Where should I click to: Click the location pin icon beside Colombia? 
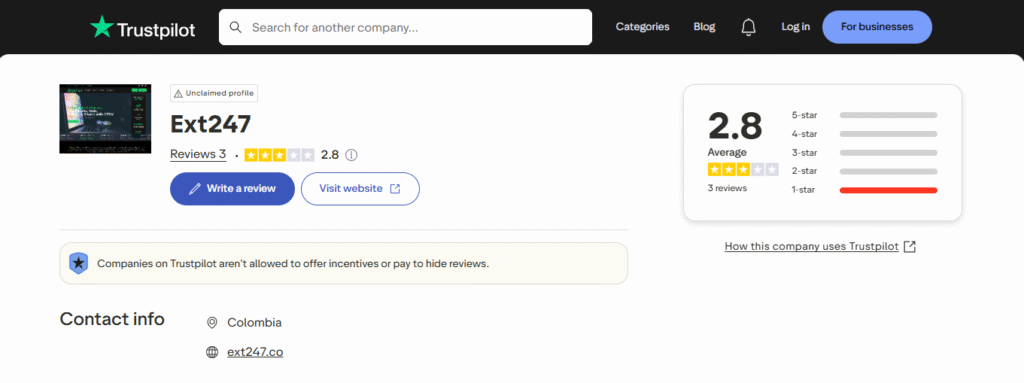[212, 323]
